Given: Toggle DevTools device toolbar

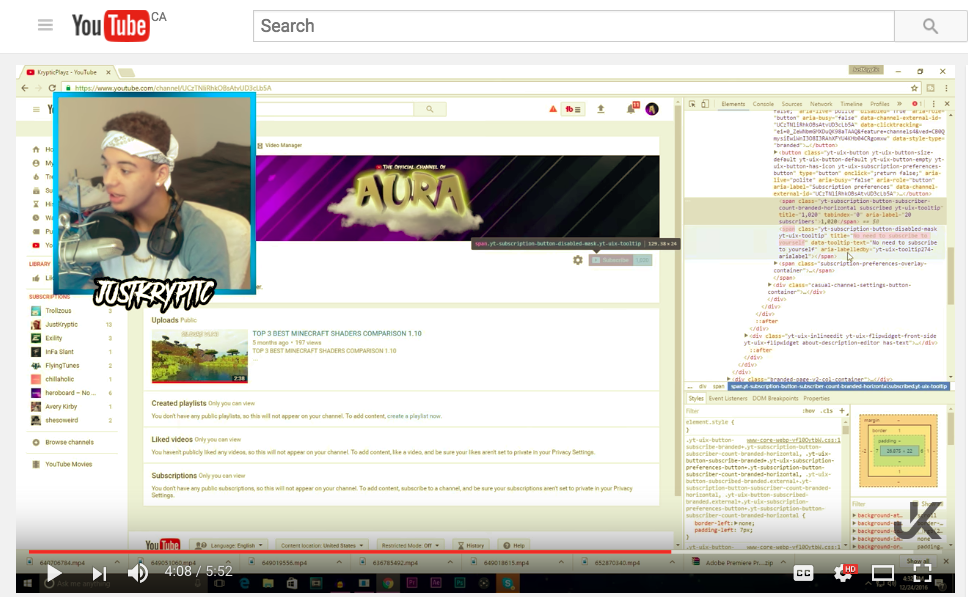Looking at the screenshot, I should coord(705,104).
